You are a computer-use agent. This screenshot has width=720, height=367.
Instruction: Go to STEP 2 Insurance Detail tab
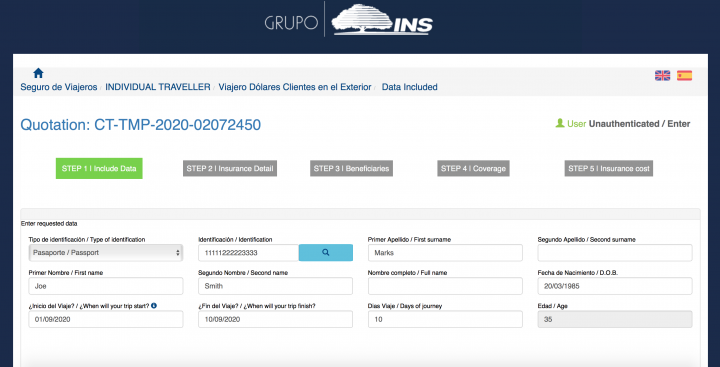230,169
